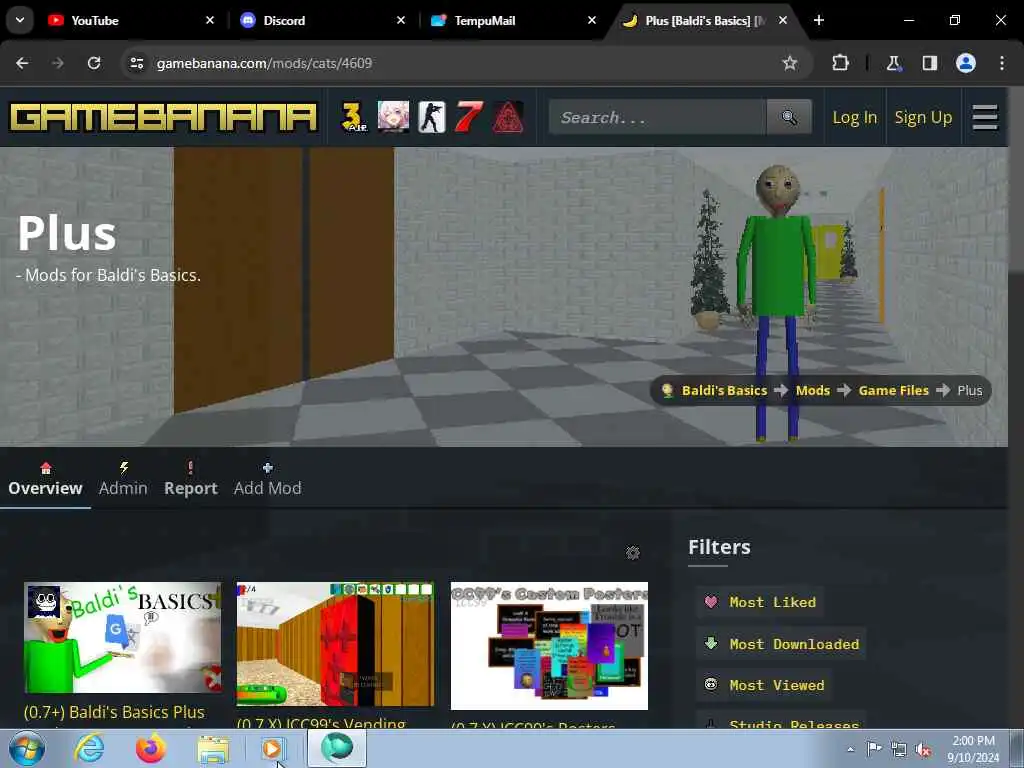Open a new browser tab

click(x=819, y=20)
